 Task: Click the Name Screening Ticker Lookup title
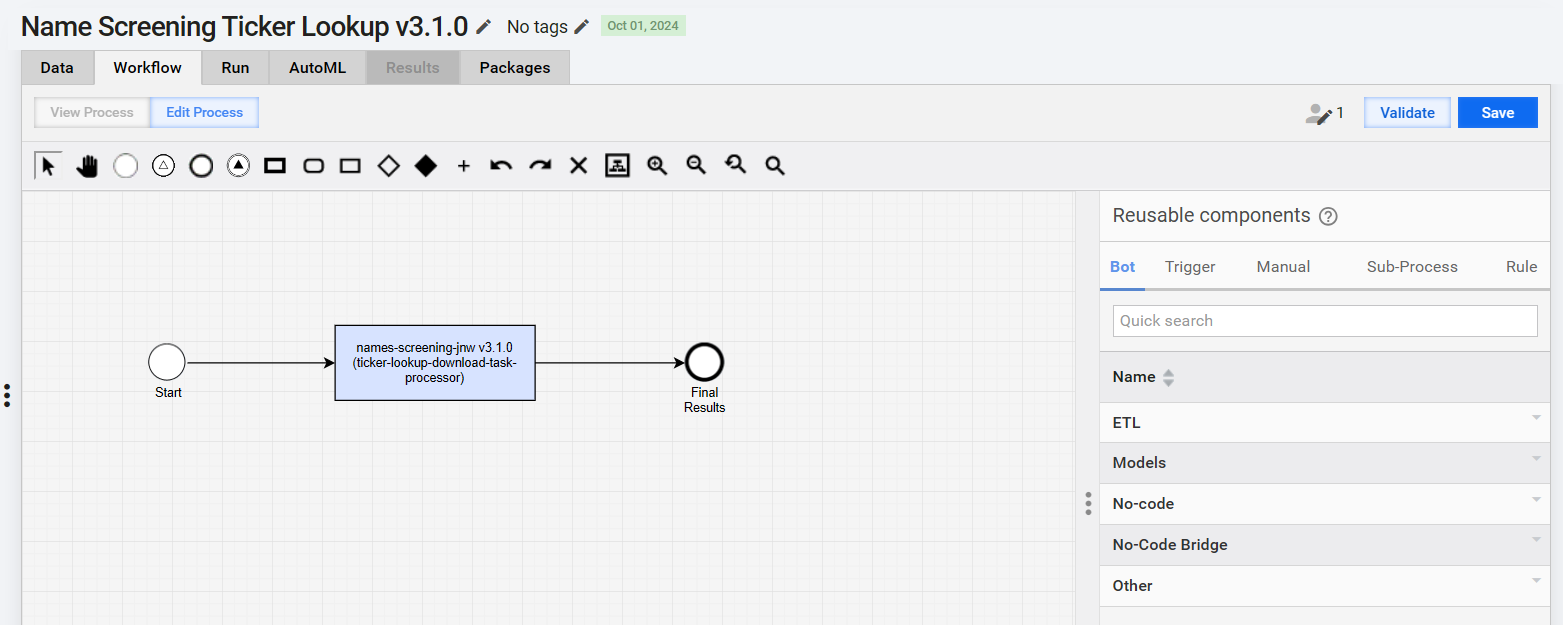point(244,27)
